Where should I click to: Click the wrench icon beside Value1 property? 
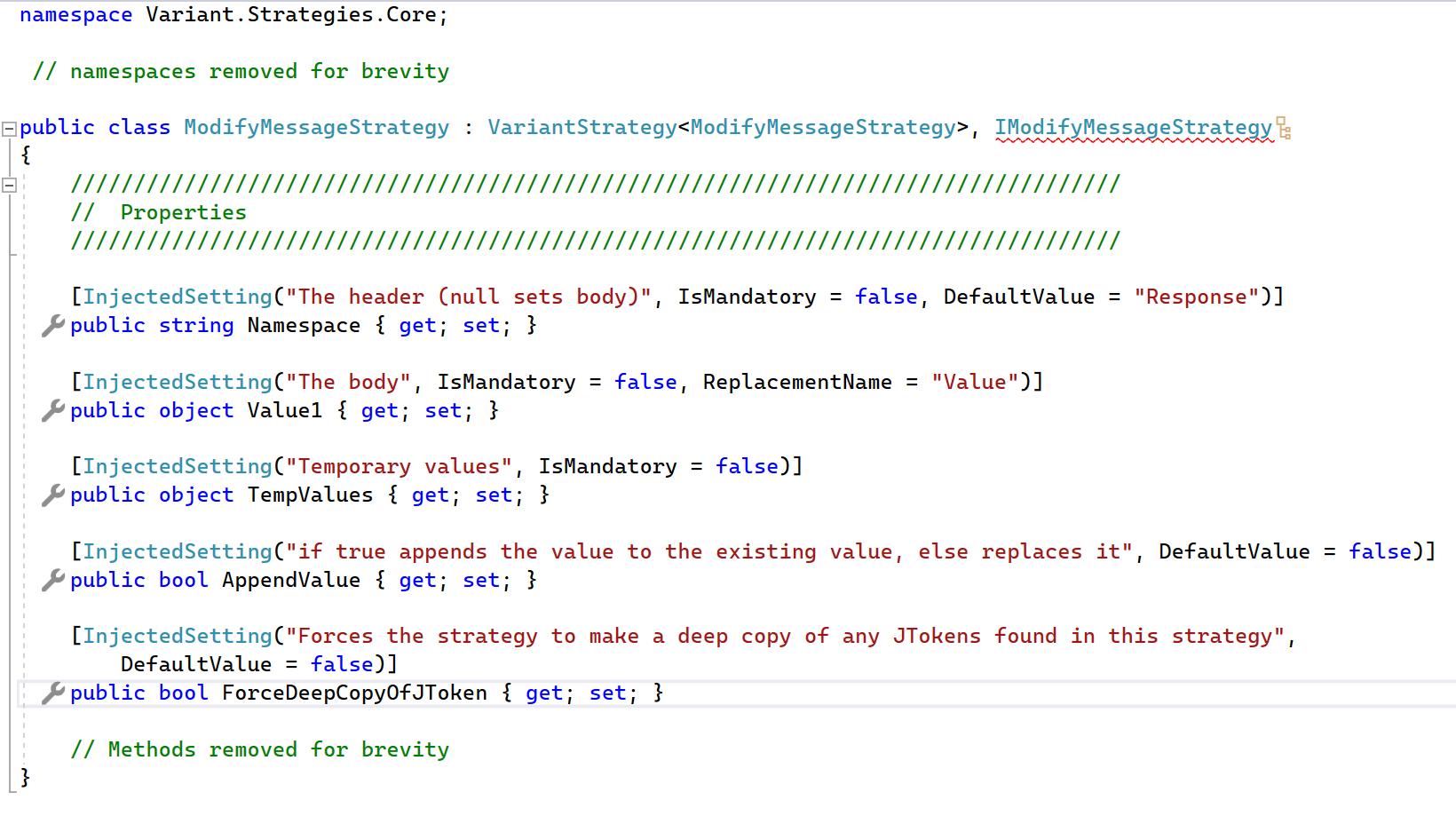click(52, 410)
